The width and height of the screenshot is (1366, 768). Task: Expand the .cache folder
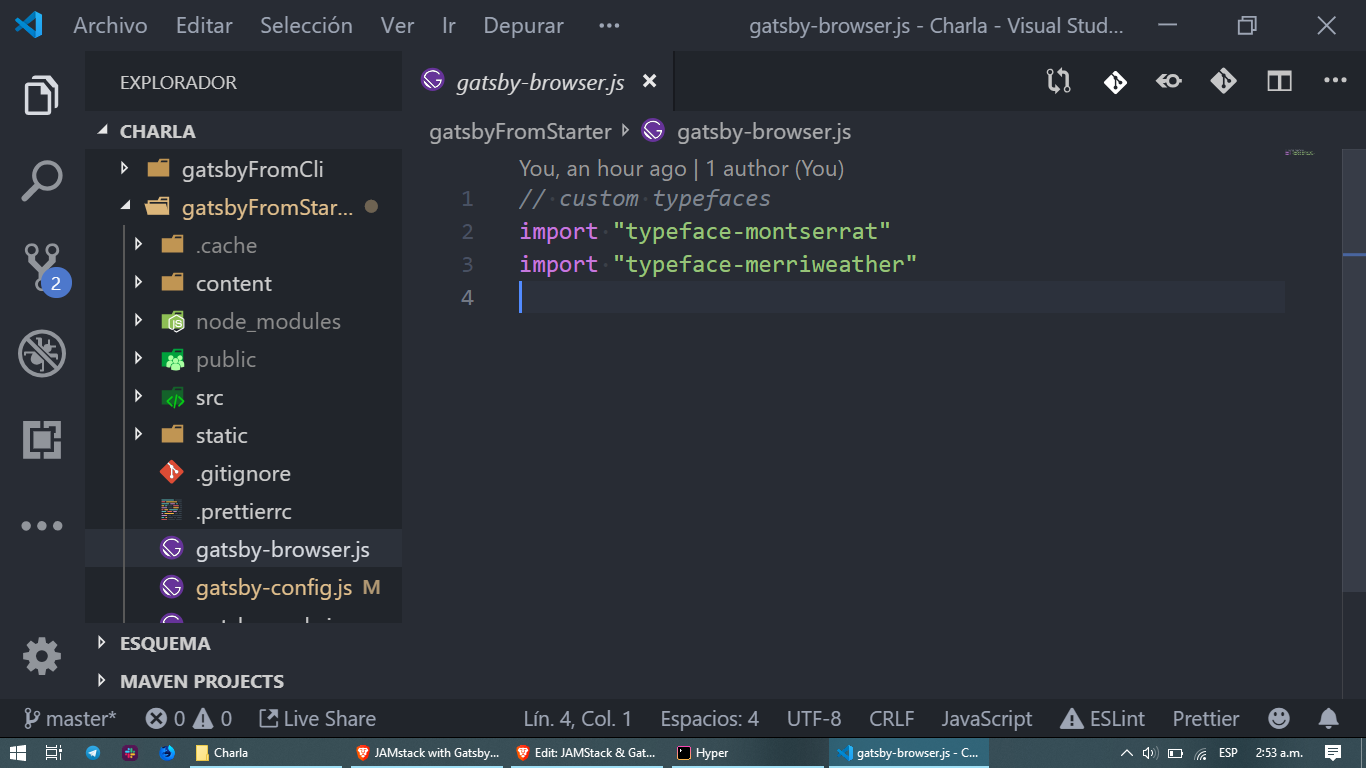pos(243,245)
